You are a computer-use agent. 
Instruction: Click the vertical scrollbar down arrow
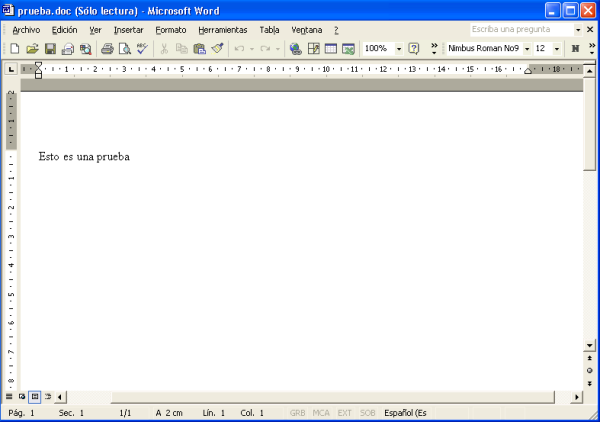click(x=590, y=345)
